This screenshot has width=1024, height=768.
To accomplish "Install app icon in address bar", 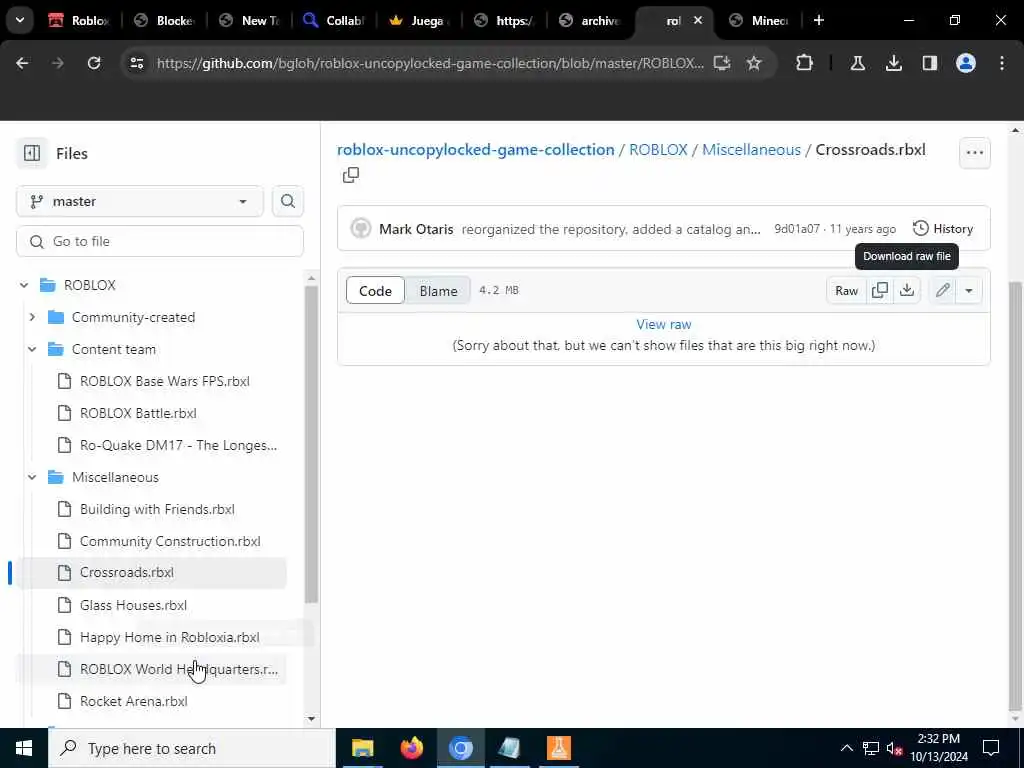I will coord(722,63).
